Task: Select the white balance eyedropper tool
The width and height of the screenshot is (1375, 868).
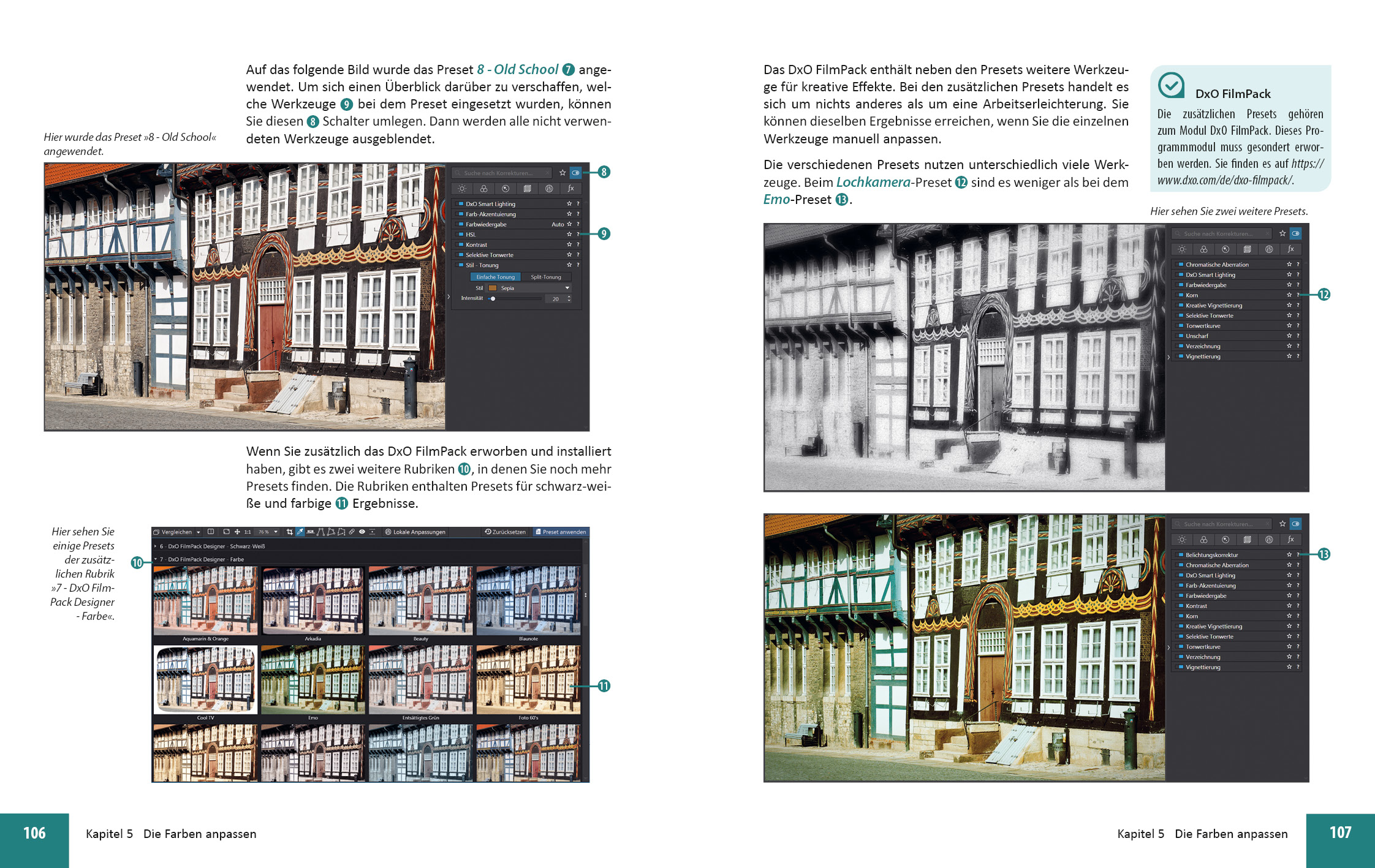Action: 300,532
